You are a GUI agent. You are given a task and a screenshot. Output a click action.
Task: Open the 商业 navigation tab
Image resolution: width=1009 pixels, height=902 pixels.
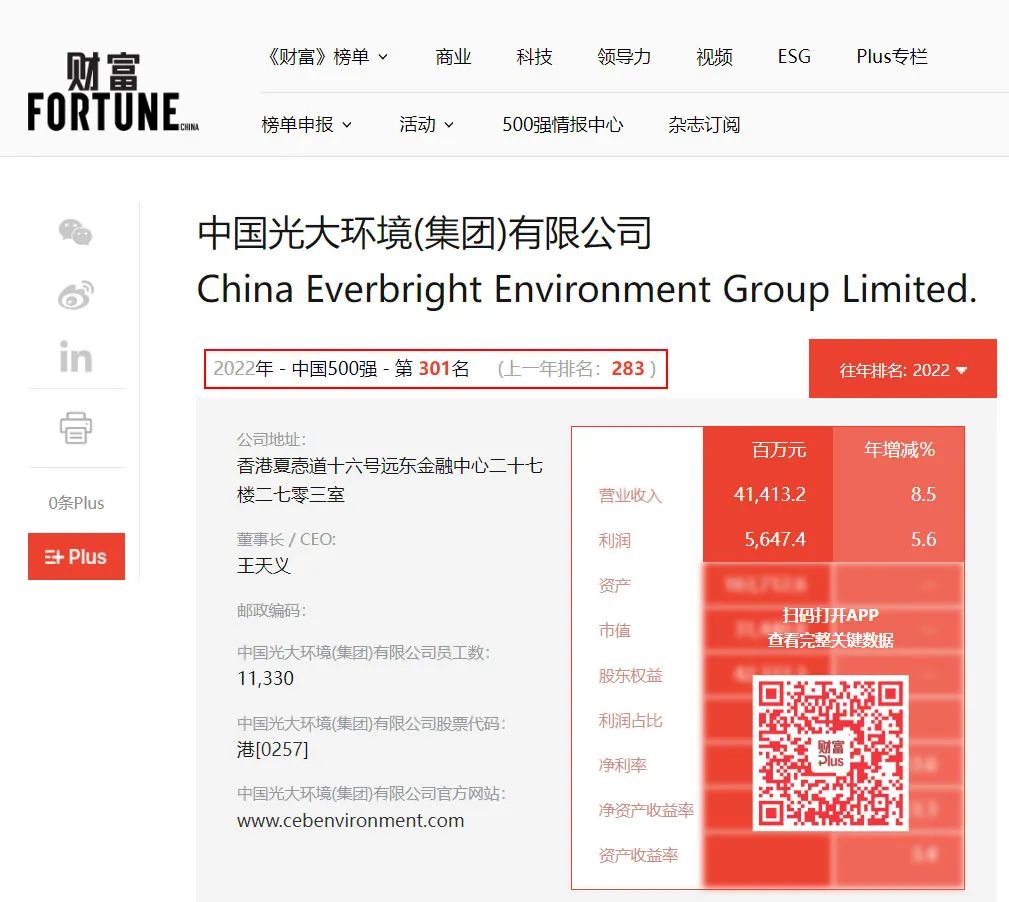tap(453, 57)
